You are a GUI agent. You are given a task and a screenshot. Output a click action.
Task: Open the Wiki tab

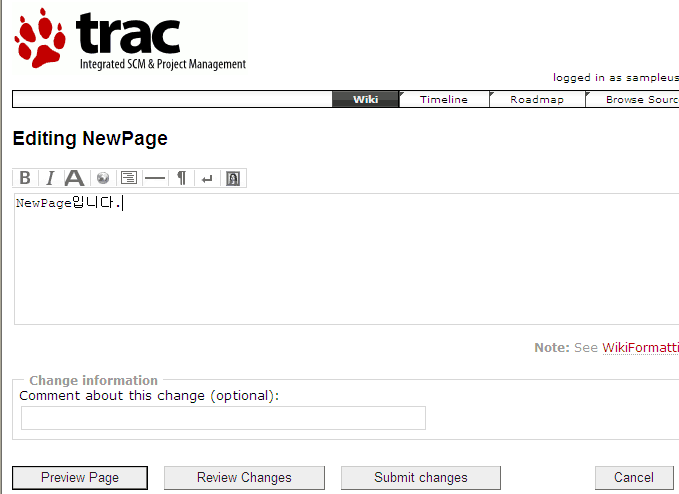365,99
